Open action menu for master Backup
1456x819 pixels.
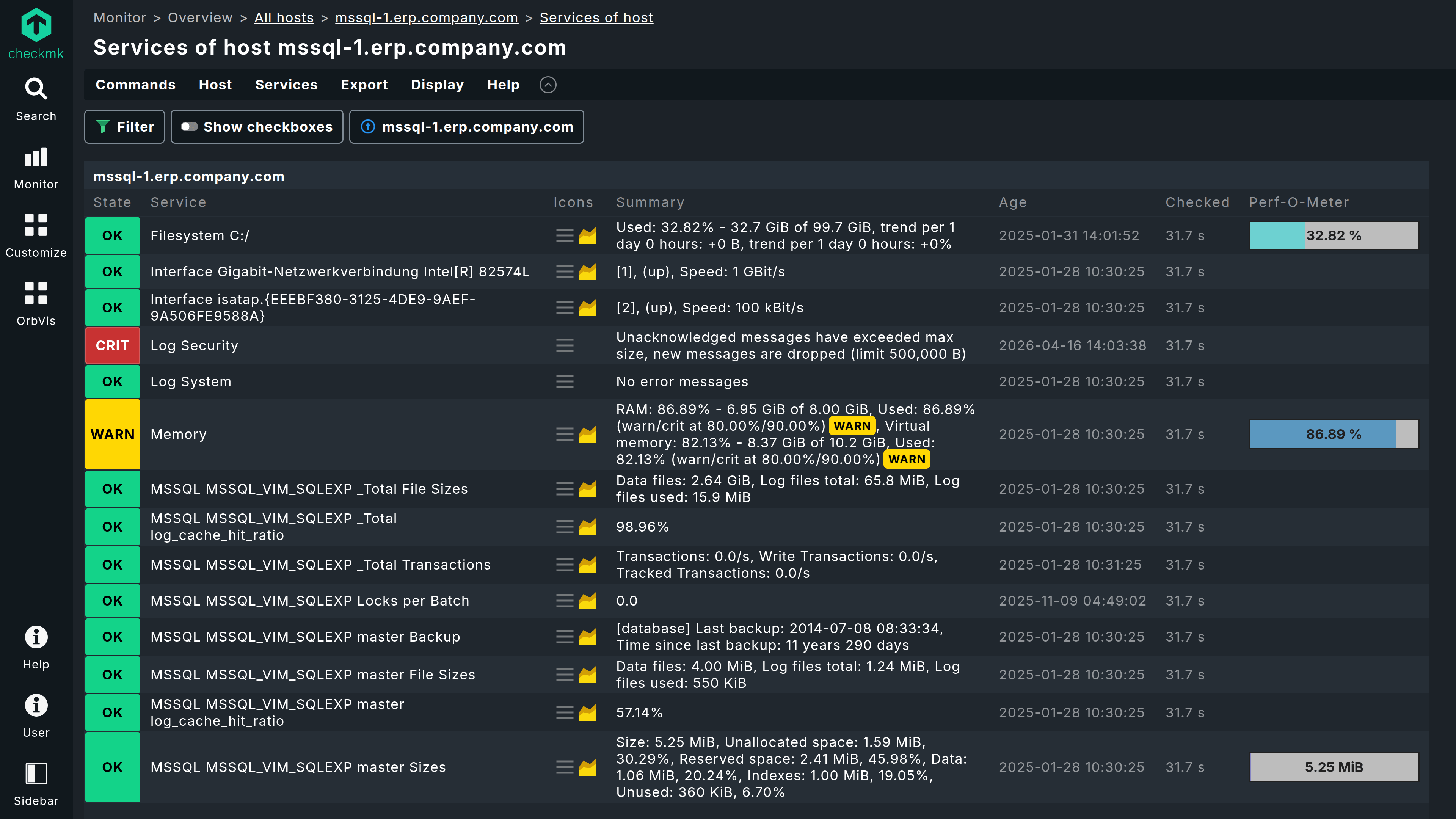[x=565, y=637]
